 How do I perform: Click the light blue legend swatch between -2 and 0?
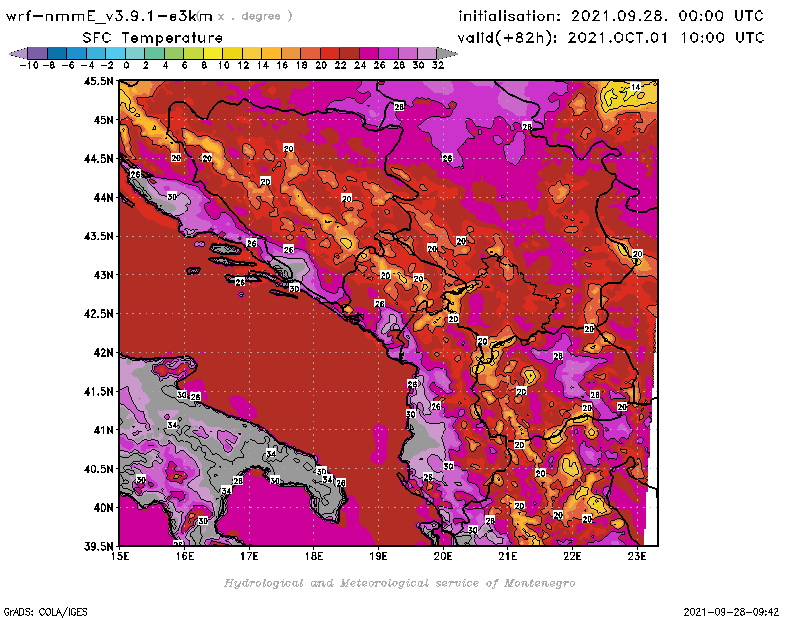click(115, 53)
